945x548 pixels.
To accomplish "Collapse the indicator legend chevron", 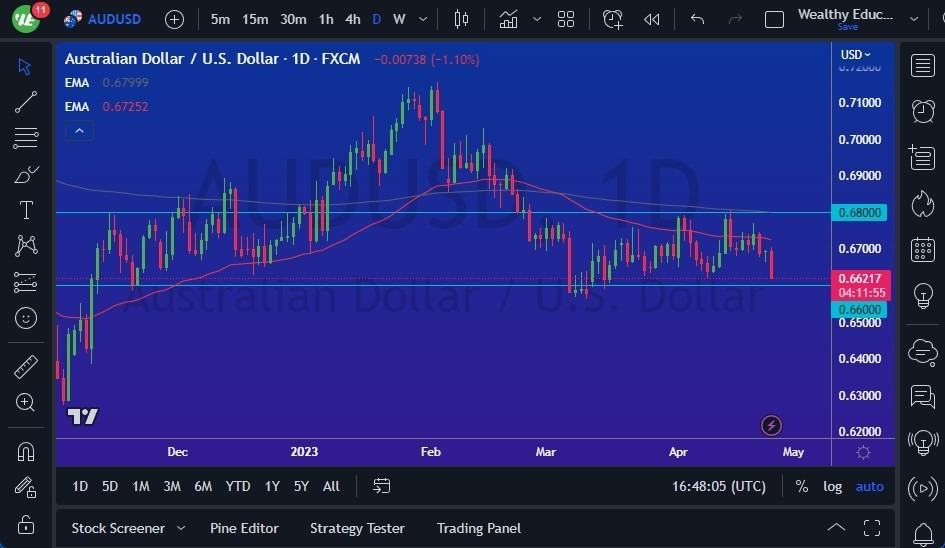I will (x=79, y=131).
